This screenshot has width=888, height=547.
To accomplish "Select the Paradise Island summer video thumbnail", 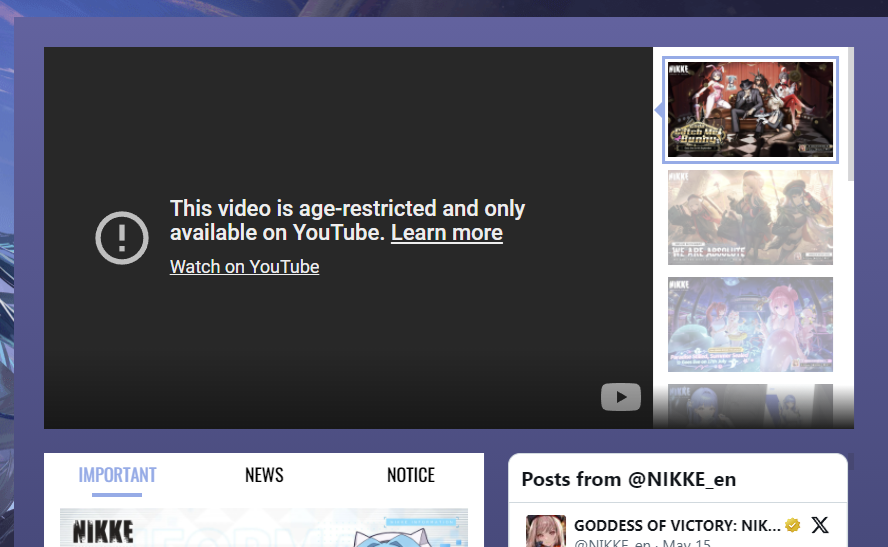I will pyautogui.click(x=750, y=324).
